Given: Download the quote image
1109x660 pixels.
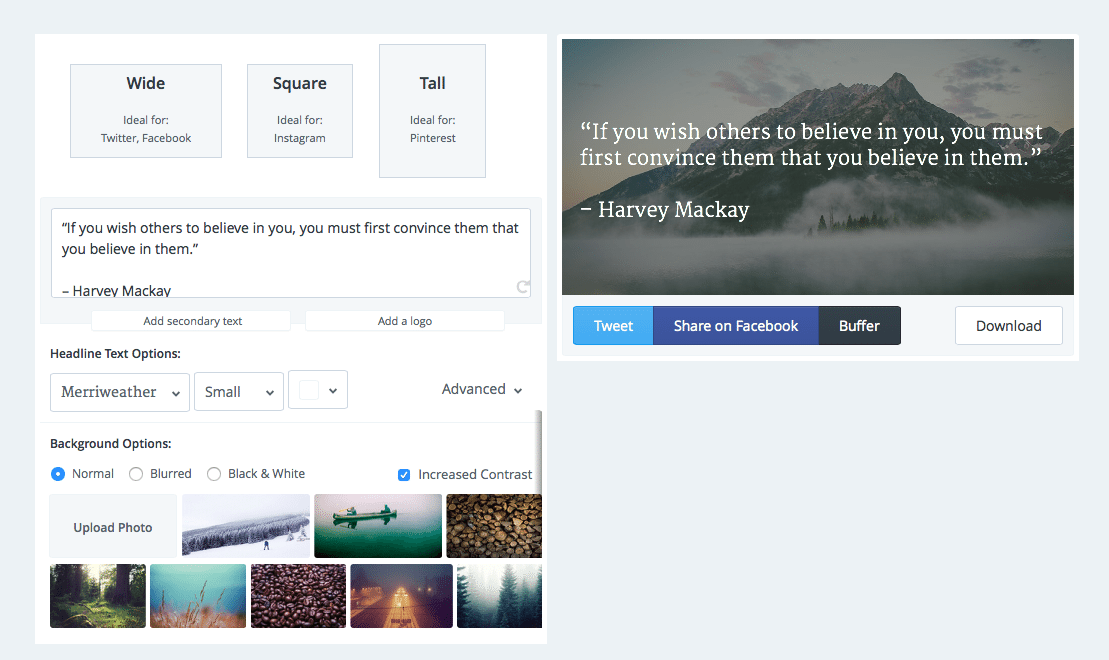Looking at the screenshot, I should [1009, 325].
